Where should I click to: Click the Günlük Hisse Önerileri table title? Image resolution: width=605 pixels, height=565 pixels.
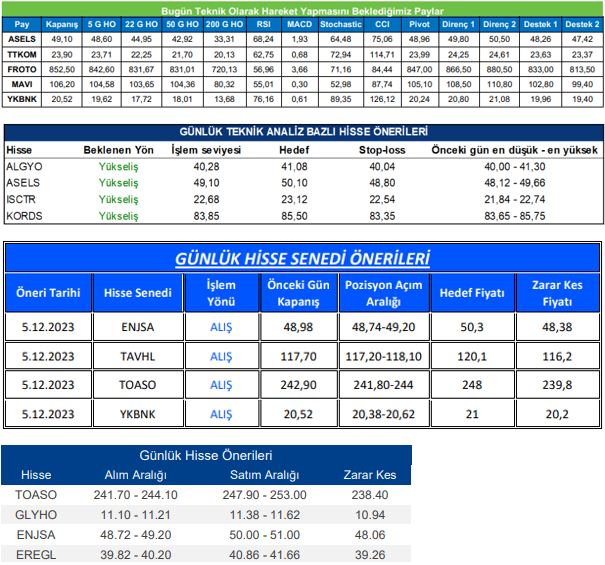click(206, 455)
